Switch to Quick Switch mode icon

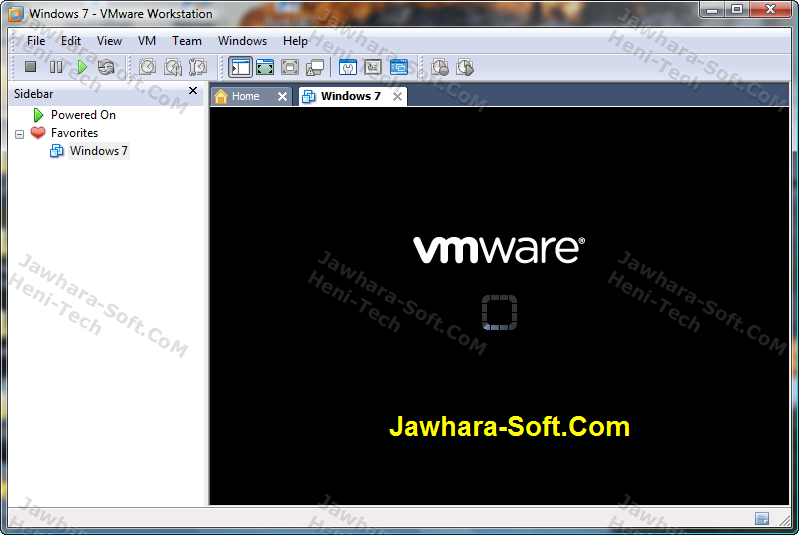click(x=265, y=67)
